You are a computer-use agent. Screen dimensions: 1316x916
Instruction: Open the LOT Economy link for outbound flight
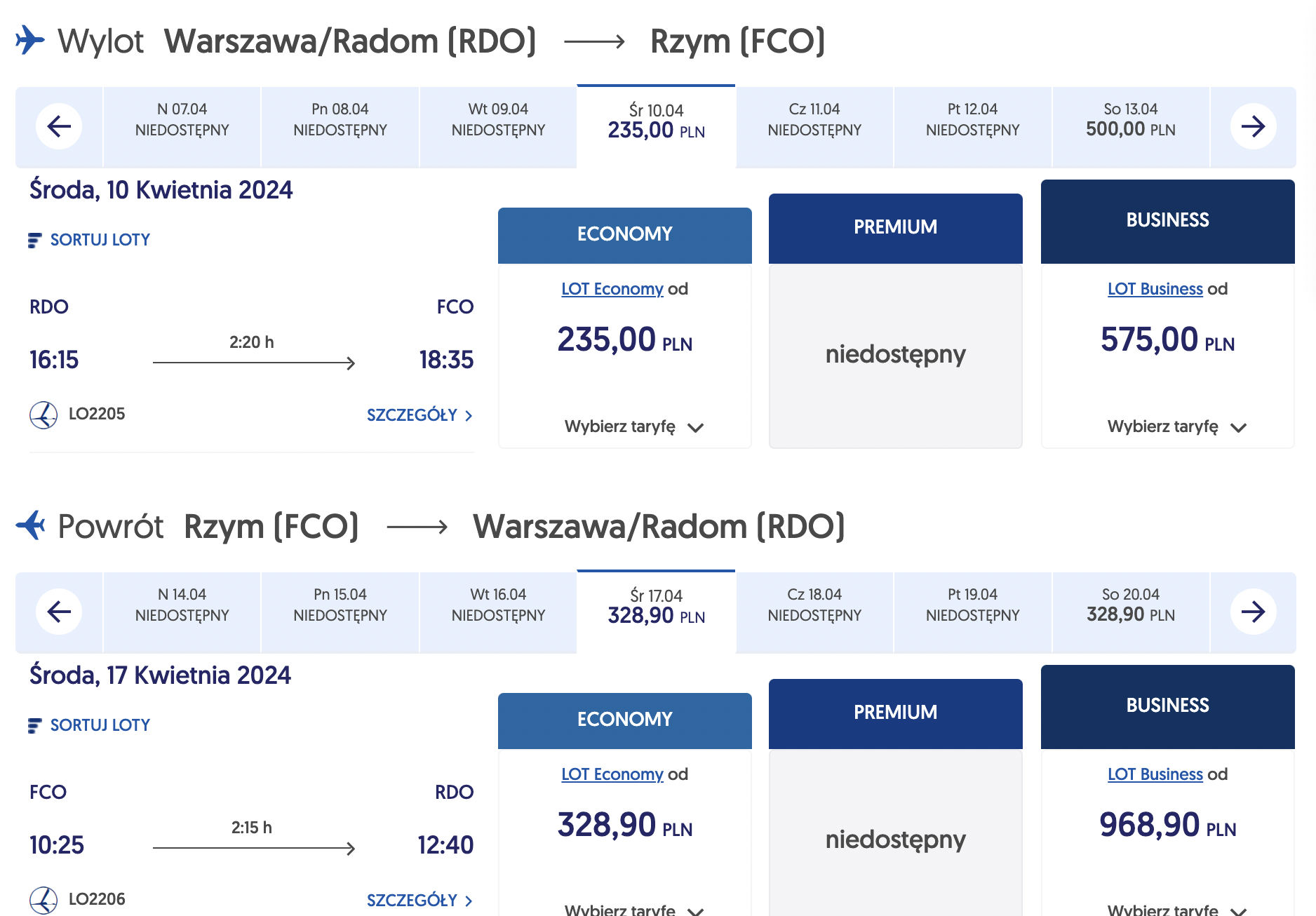[x=612, y=289]
